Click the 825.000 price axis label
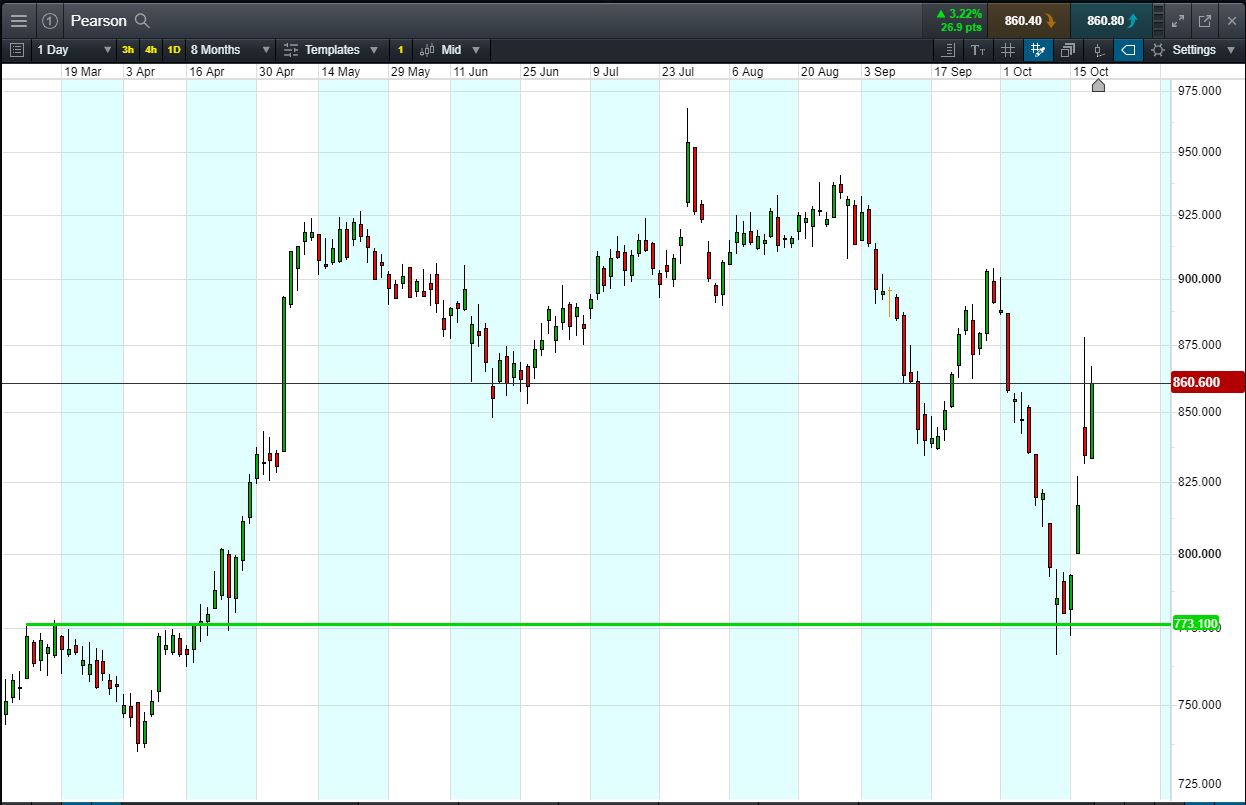This screenshot has height=805, width=1246. point(1198,482)
